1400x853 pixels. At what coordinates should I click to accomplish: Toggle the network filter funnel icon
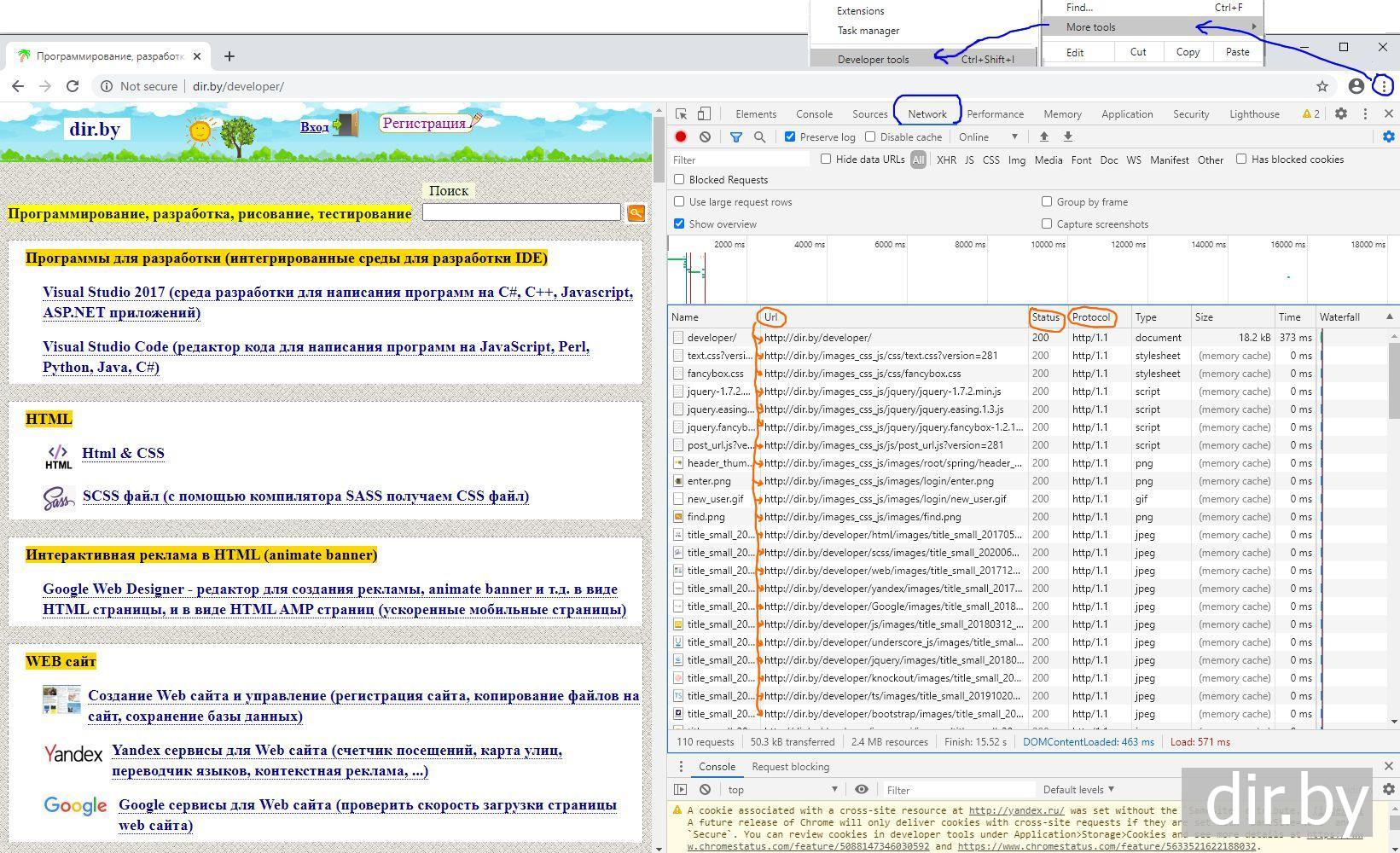(735, 136)
